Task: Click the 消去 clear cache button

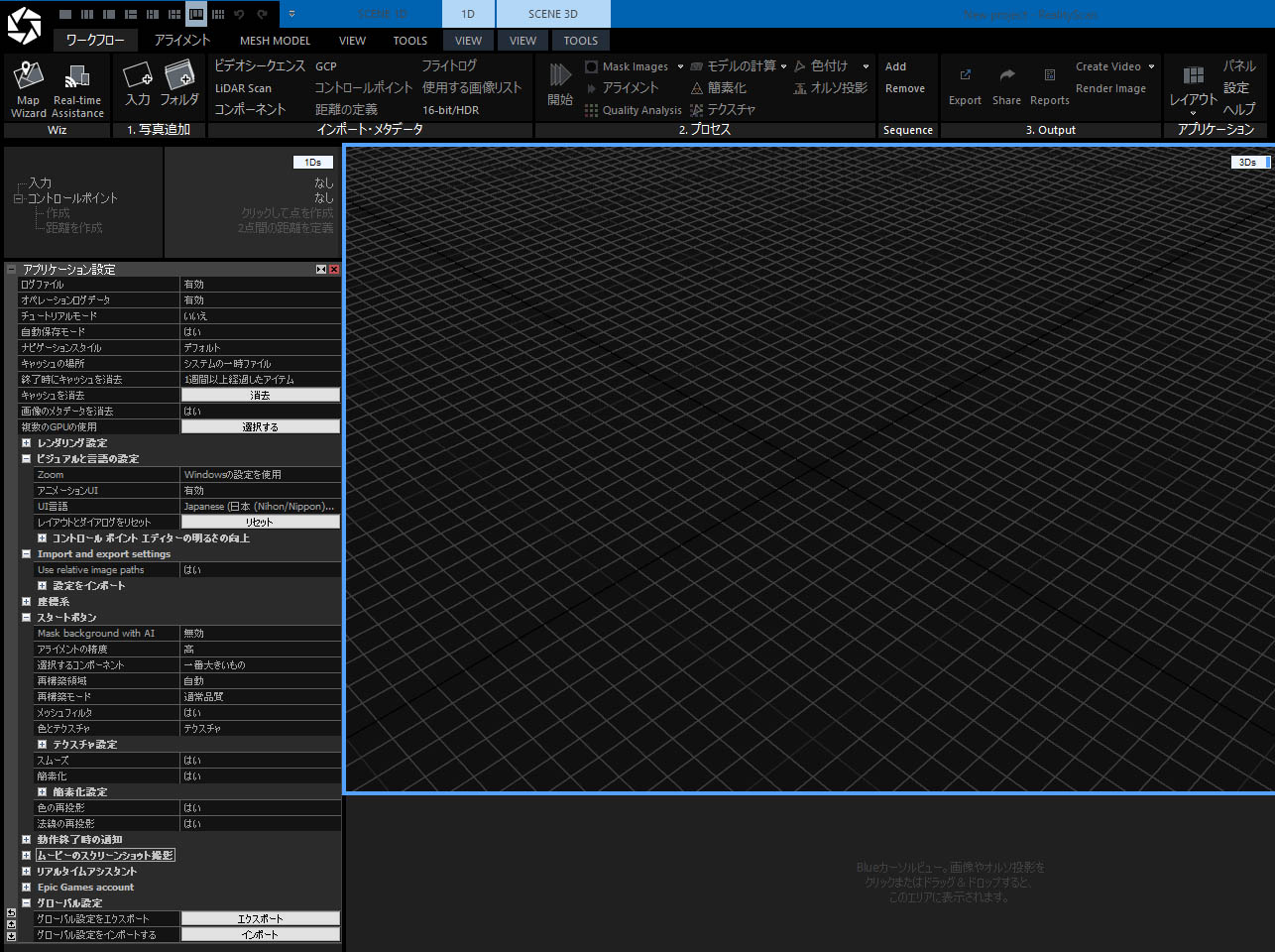Action: 260,396
